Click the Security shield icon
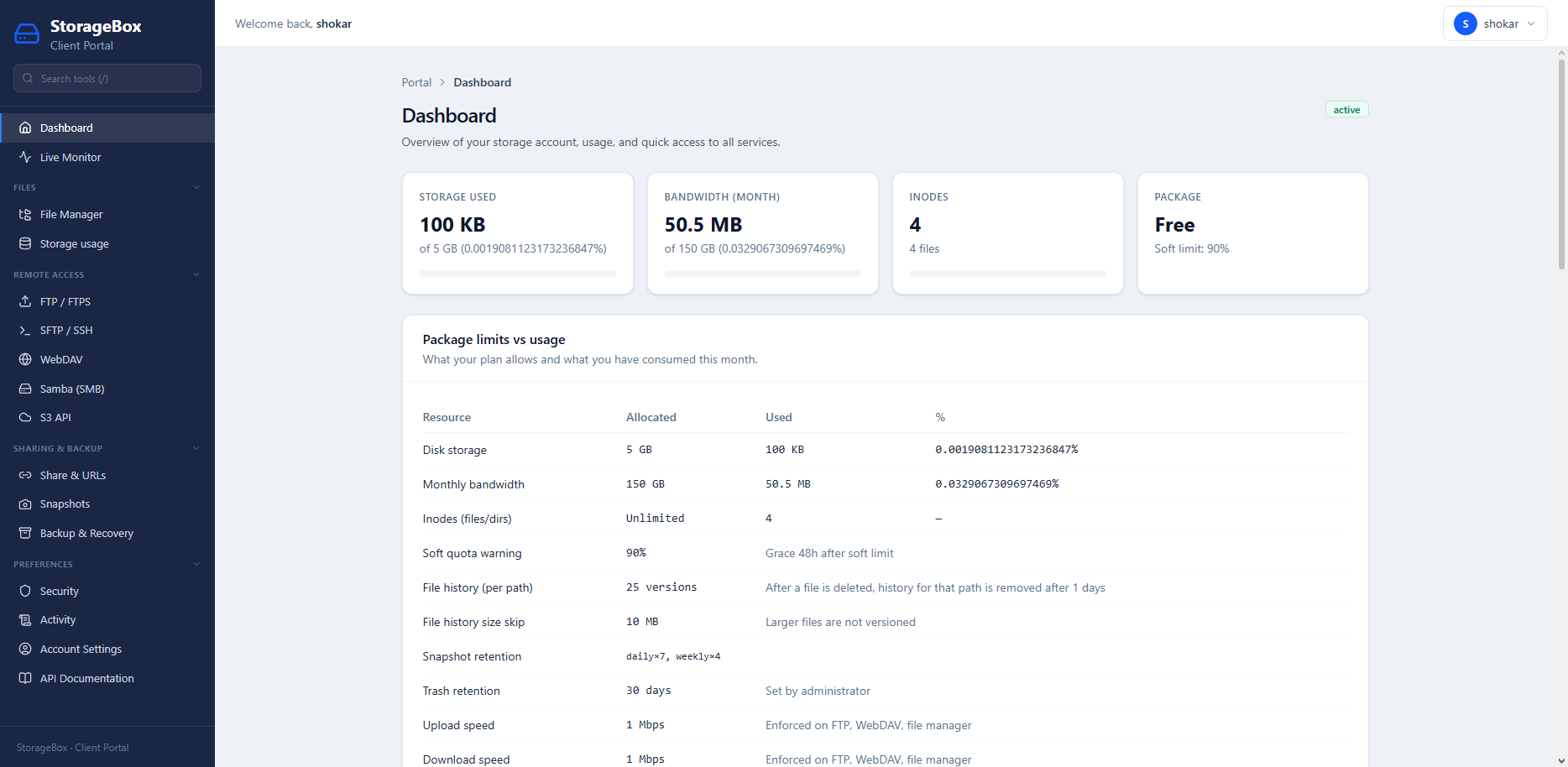This screenshot has height=767, width=1568. tap(25, 591)
